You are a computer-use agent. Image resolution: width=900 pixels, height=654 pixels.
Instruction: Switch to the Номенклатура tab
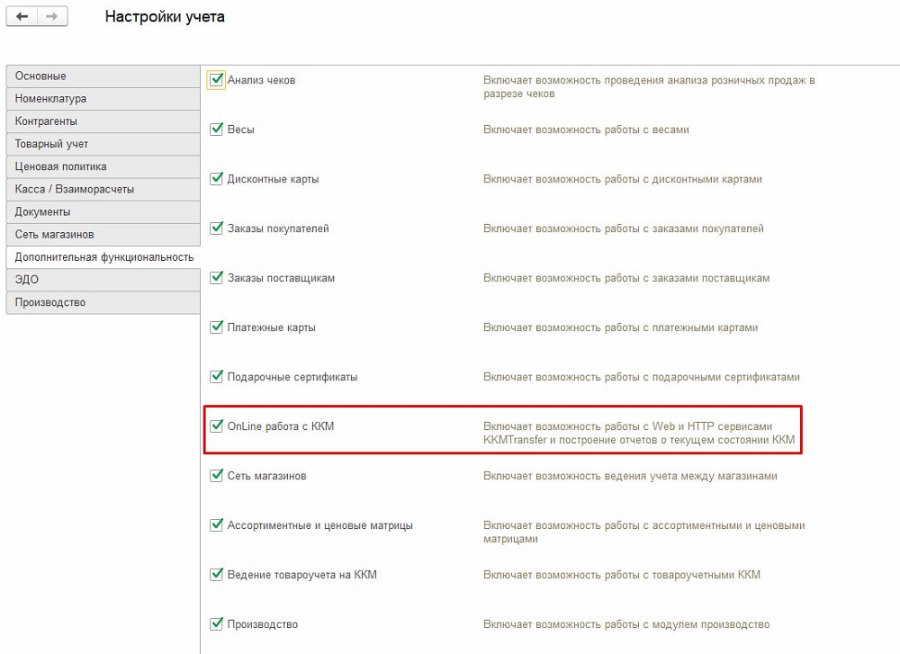pyautogui.click(x=103, y=99)
